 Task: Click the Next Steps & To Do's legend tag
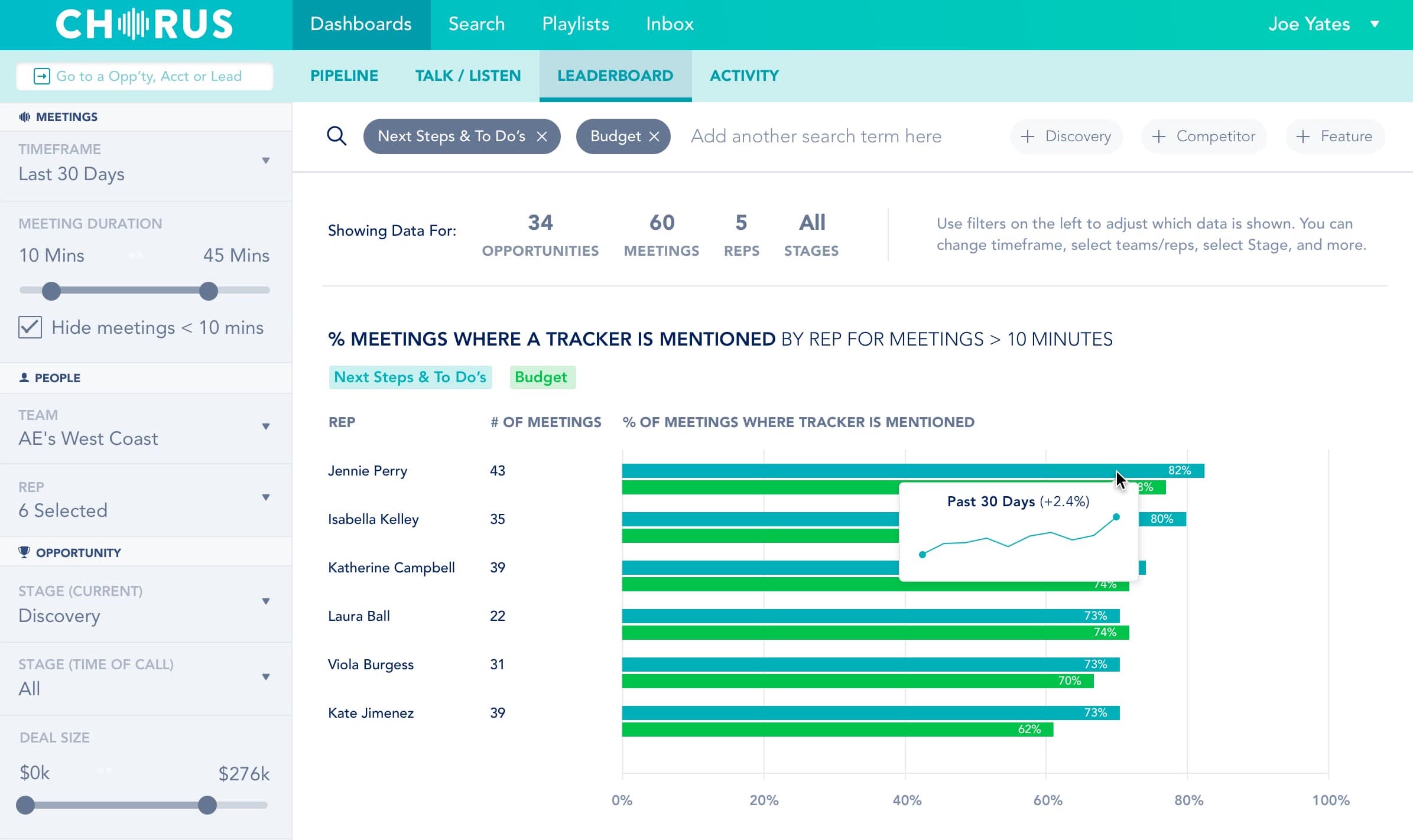410,377
